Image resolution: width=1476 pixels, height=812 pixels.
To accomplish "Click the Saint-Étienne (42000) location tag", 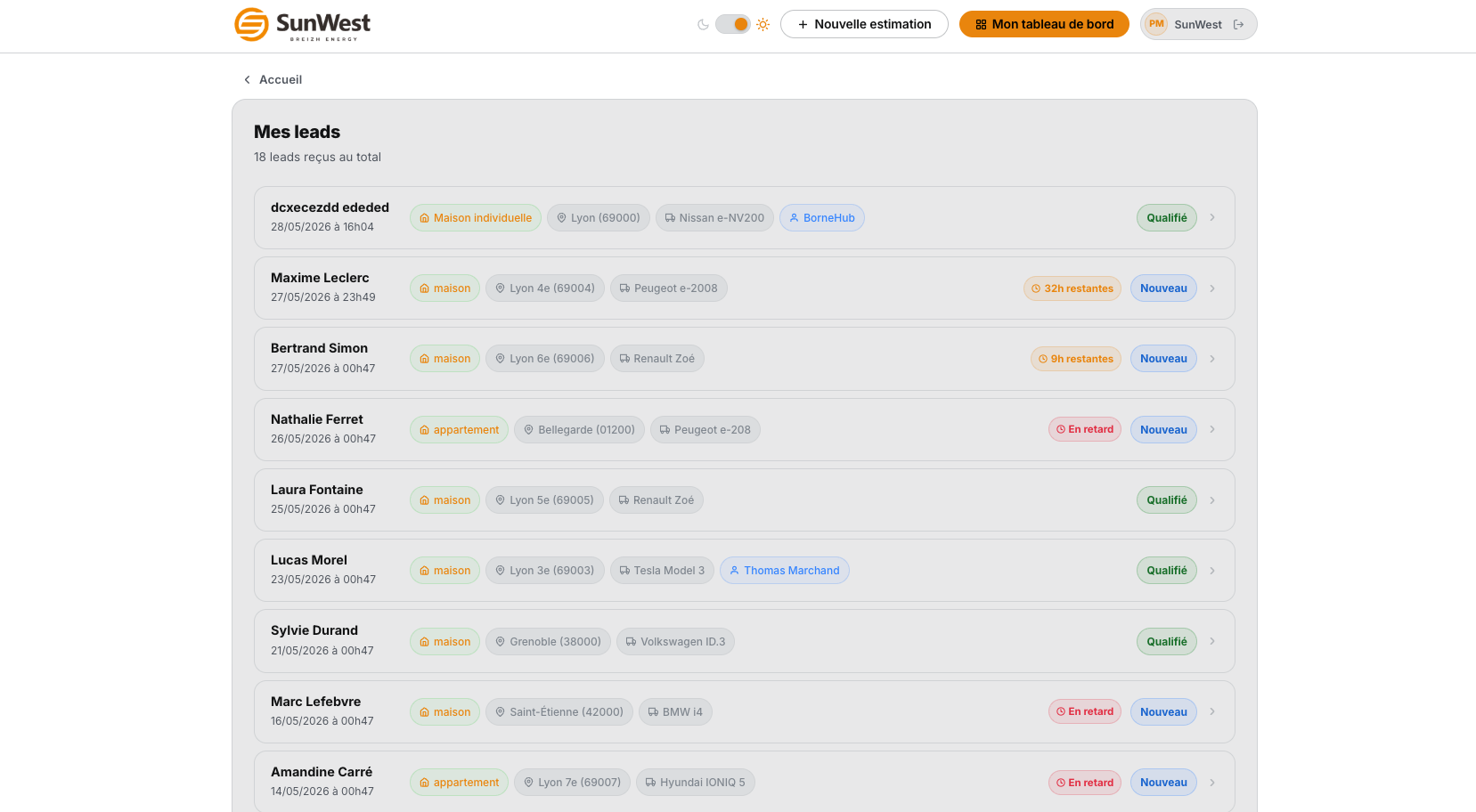I will [x=559, y=712].
